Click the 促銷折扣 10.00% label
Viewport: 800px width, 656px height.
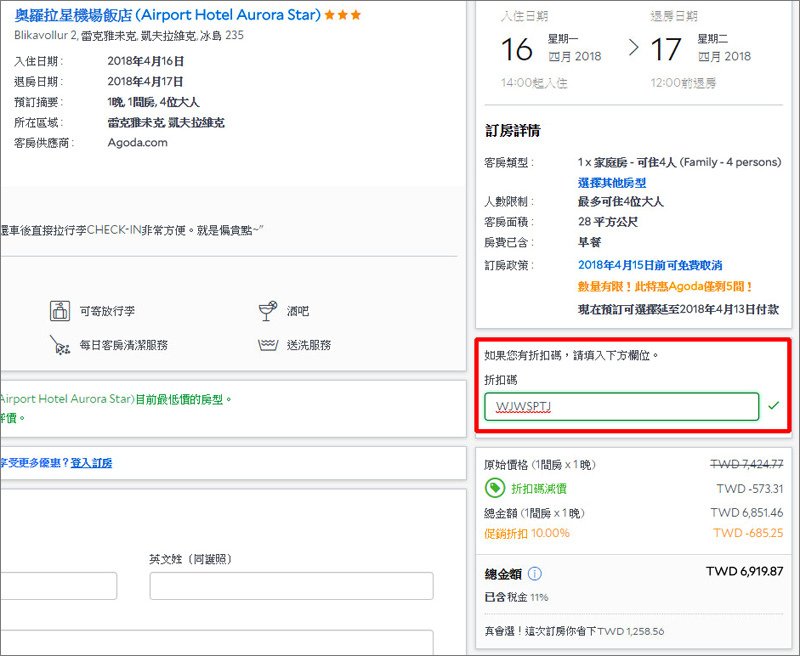[x=527, y=533]
